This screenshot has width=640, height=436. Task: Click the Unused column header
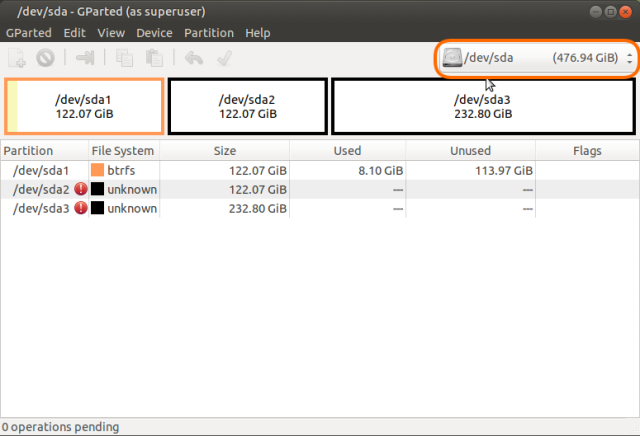(470, 151)
